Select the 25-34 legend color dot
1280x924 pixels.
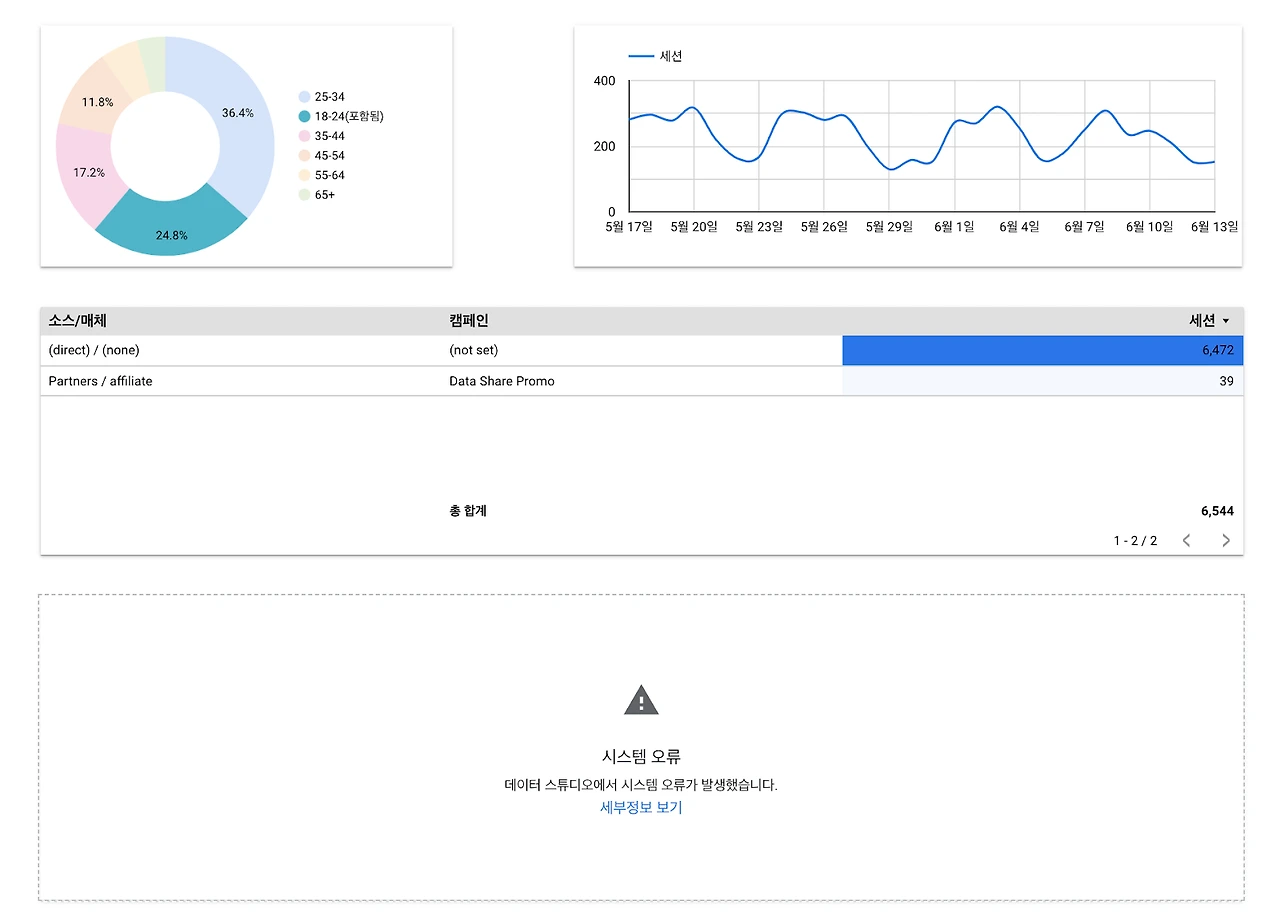[x=304, y=97]
